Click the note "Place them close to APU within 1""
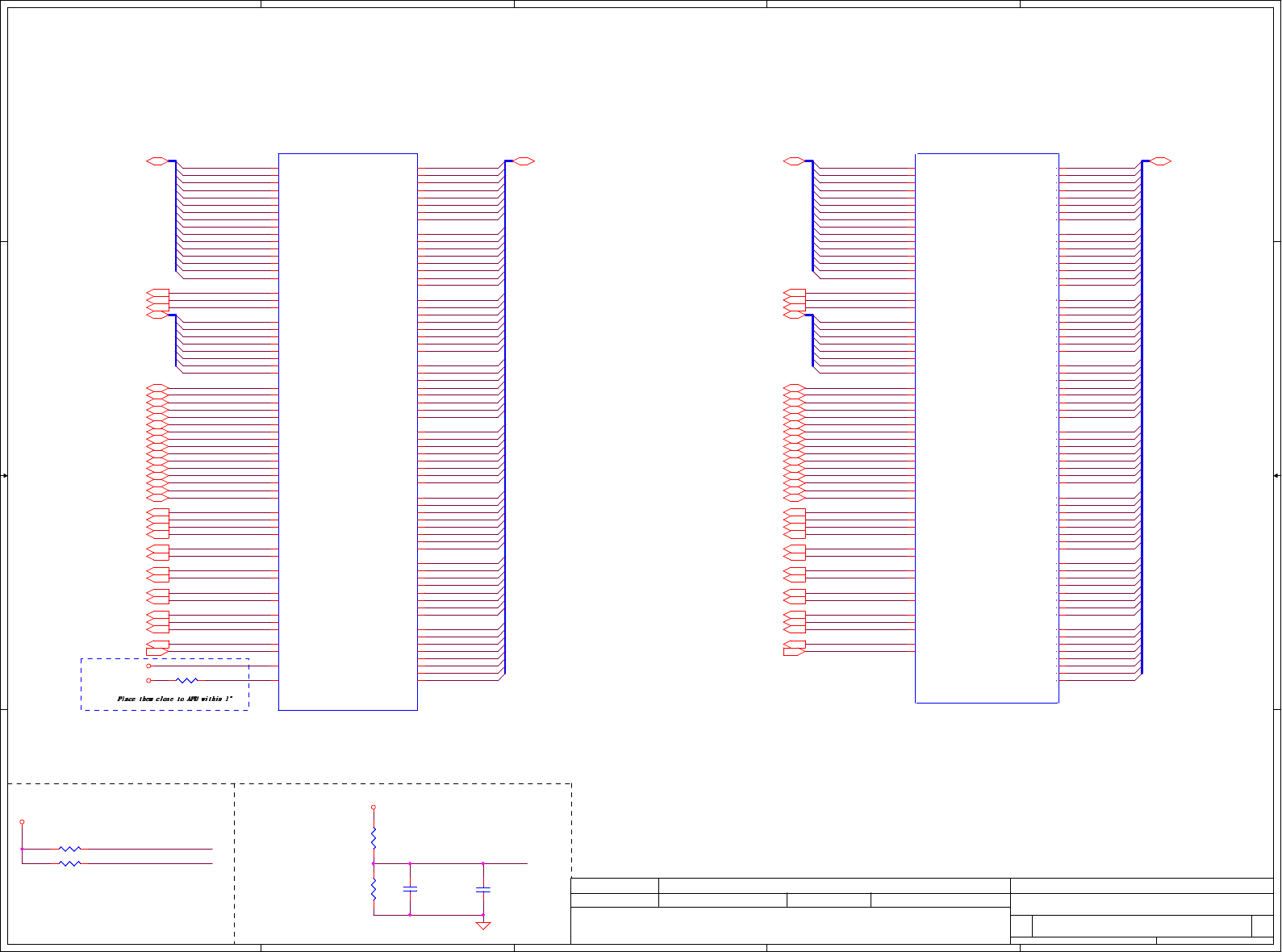 point(175,699)
